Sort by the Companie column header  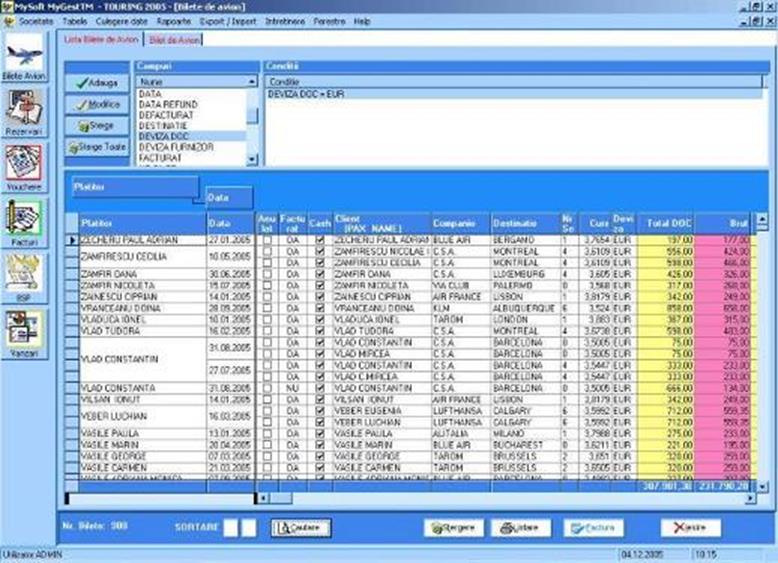tap(461, 224)
